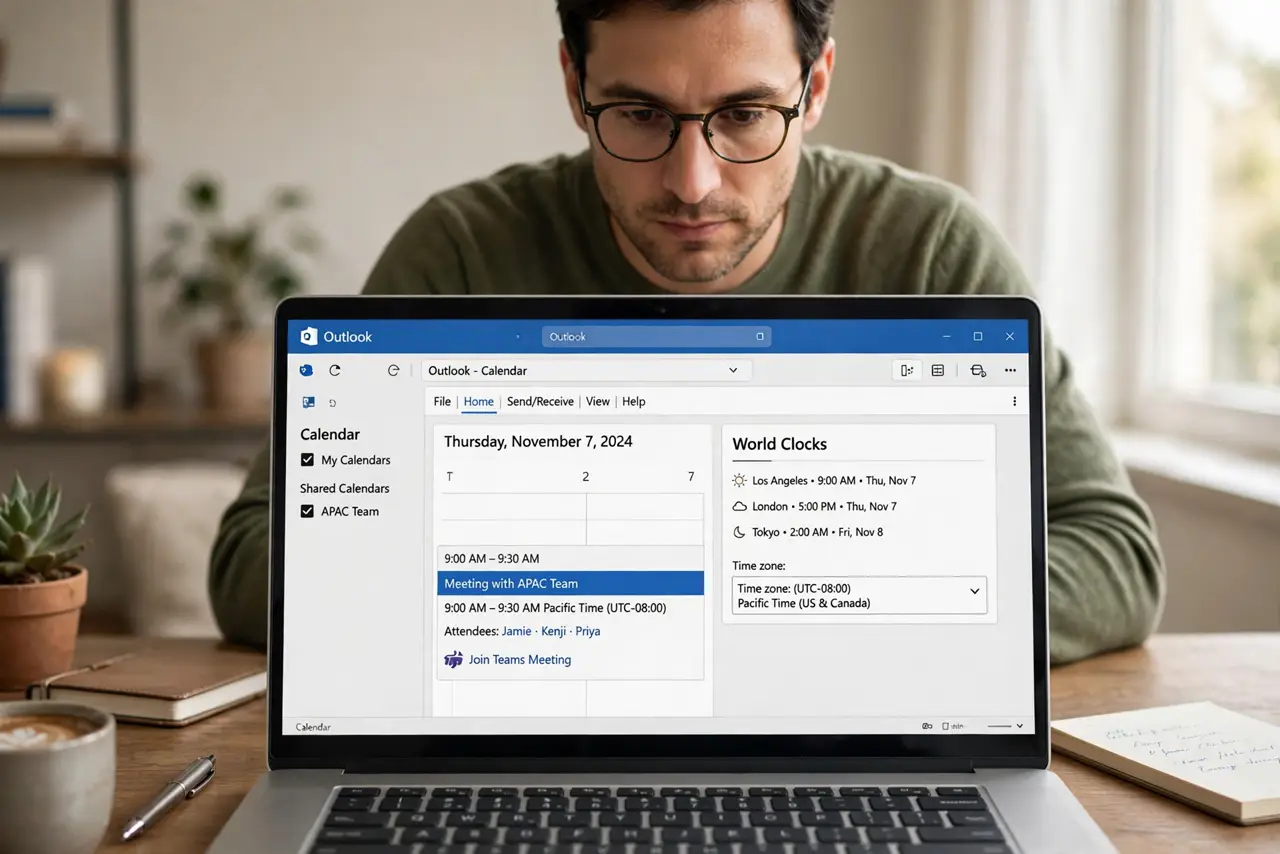The height and width of the screenshot is (854, 1280).
Task: Expand the Outlook - Calendar dropdown
Action: coord(733,370)
